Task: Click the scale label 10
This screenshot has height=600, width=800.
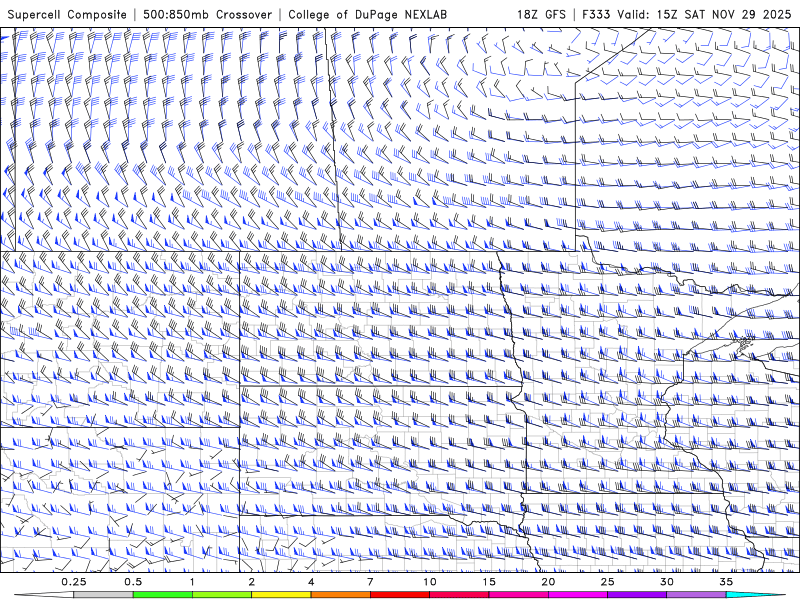Action: 430,582
